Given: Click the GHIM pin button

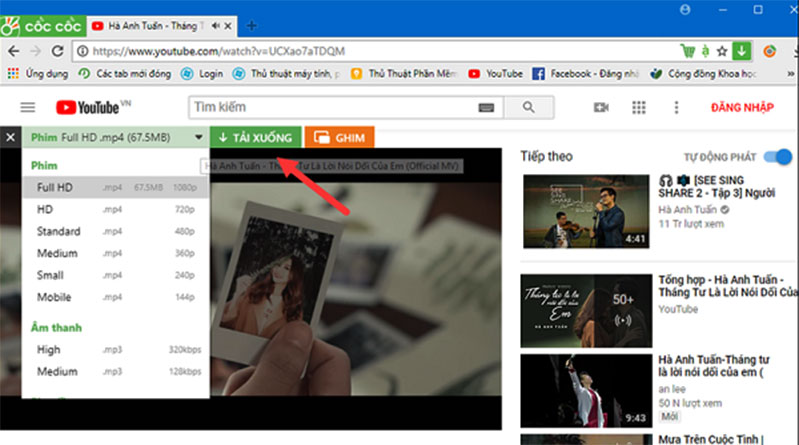Looking at the screenshot, I should pos(339,138).
